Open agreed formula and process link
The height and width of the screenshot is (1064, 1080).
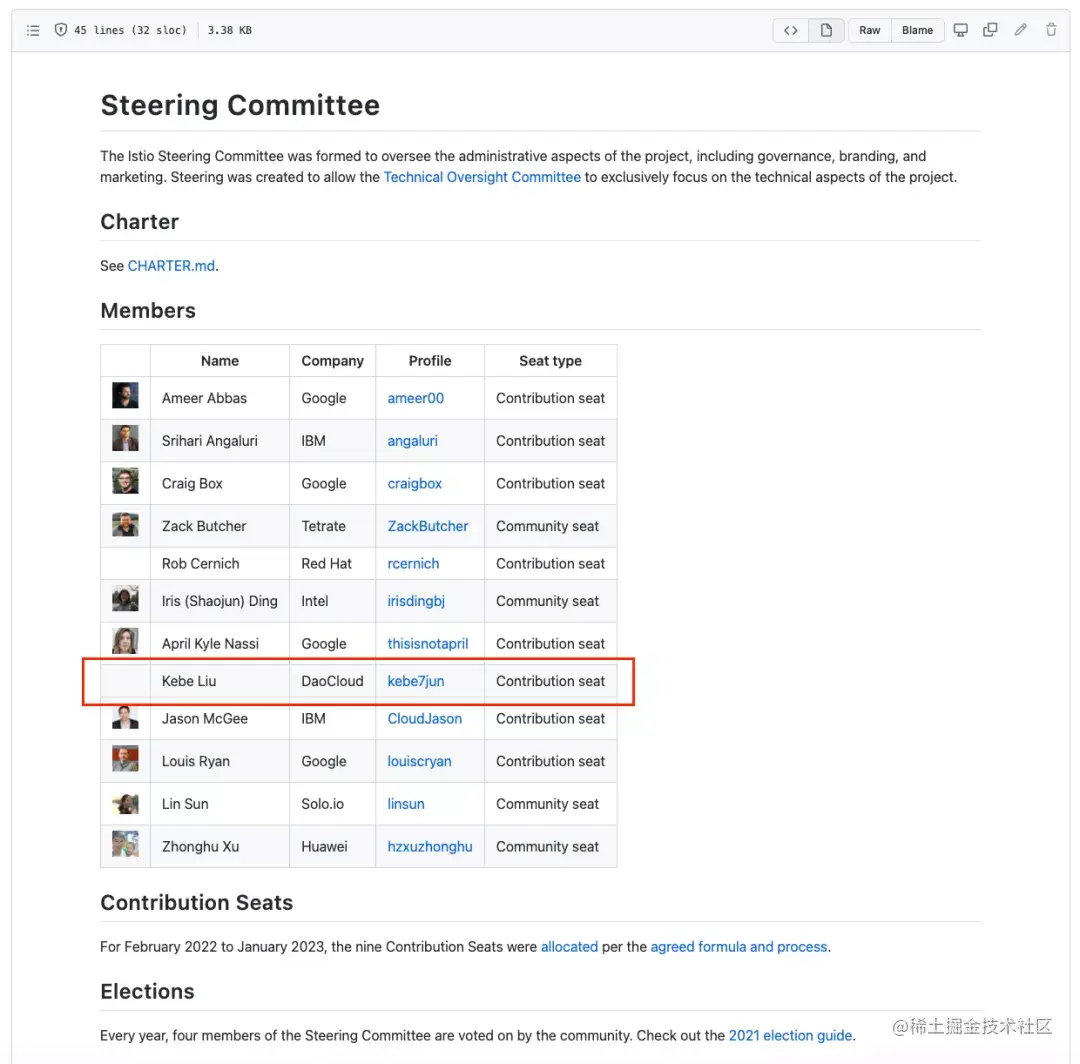pos(738,947)
